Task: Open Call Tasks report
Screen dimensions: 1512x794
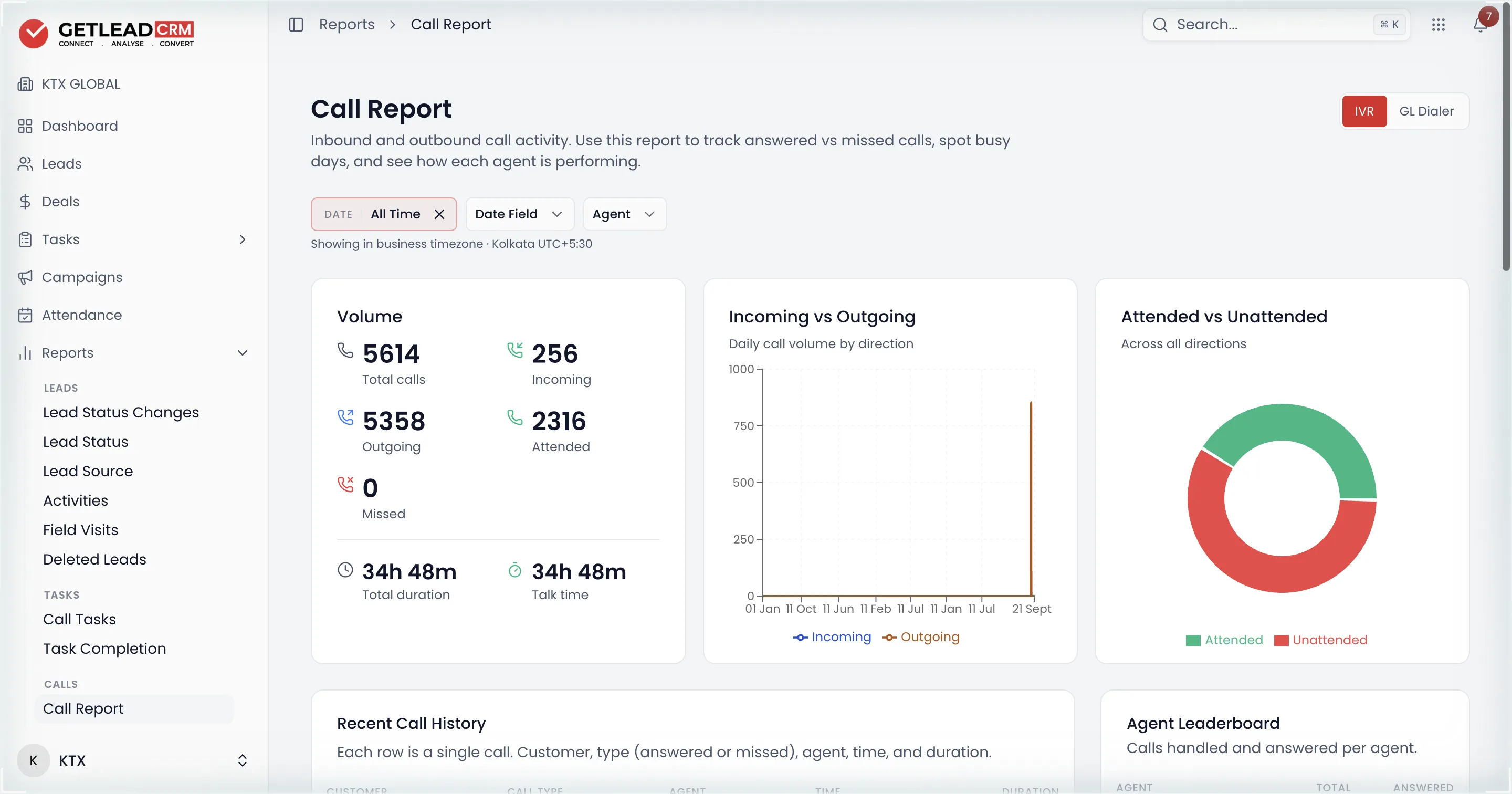Action: [x=79, y=619]
